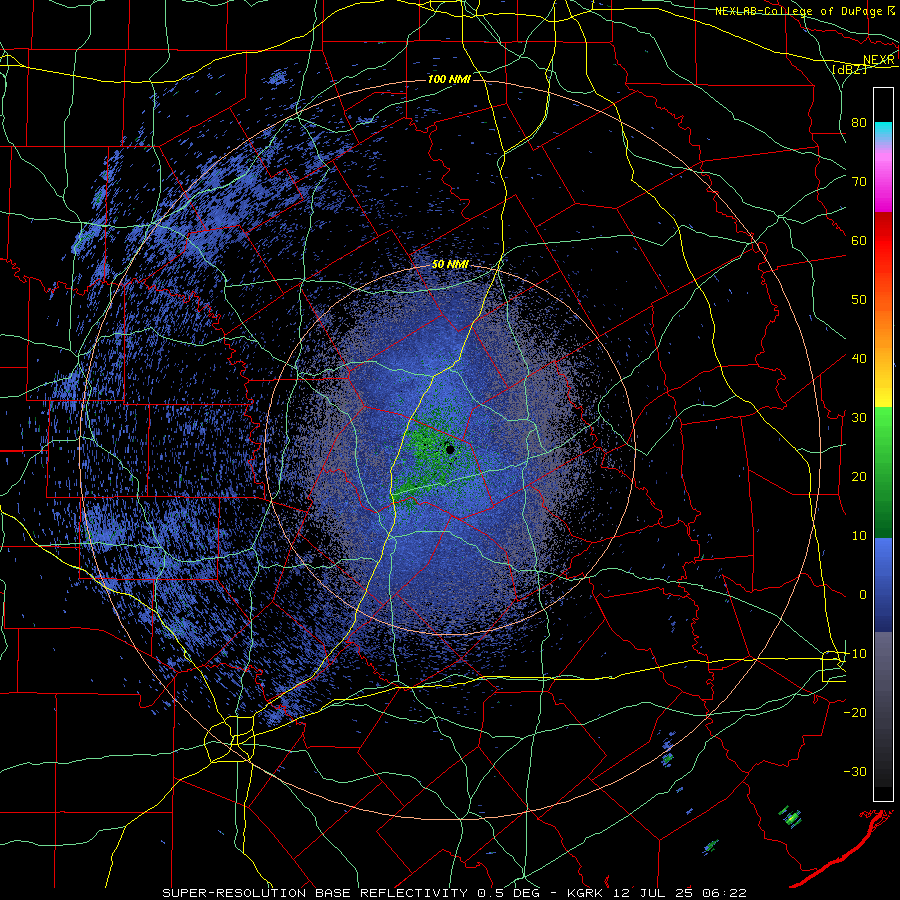The image size is (900, 900).
Task: Click the -20 value on the dBZ scale
Action: [855, 712]
